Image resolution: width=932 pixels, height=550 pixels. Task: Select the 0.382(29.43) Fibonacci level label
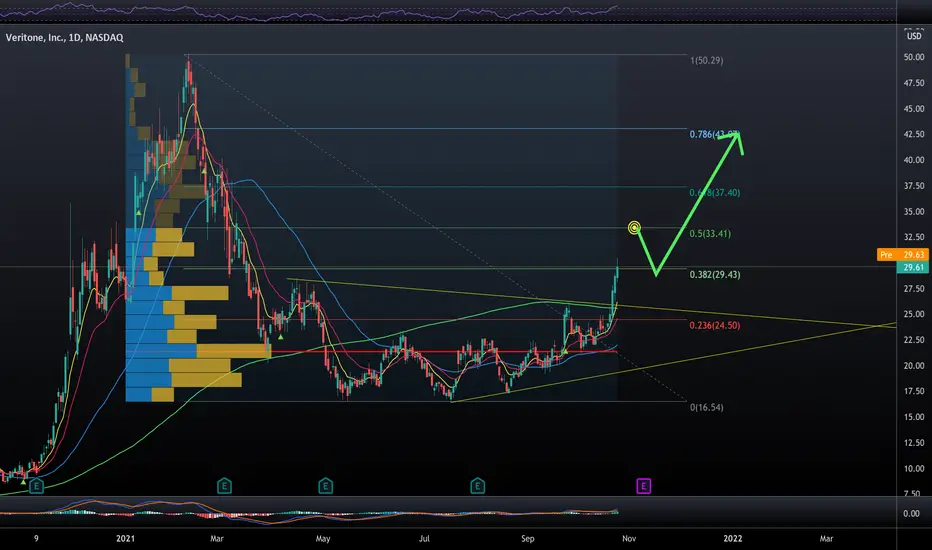[714, 274]
